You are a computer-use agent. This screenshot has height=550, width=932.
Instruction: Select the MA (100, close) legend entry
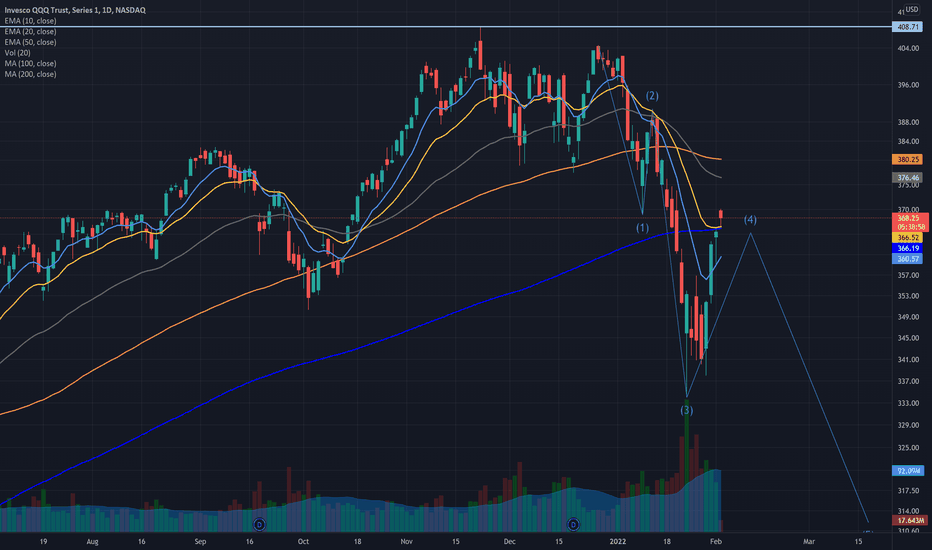coord(30,64)
